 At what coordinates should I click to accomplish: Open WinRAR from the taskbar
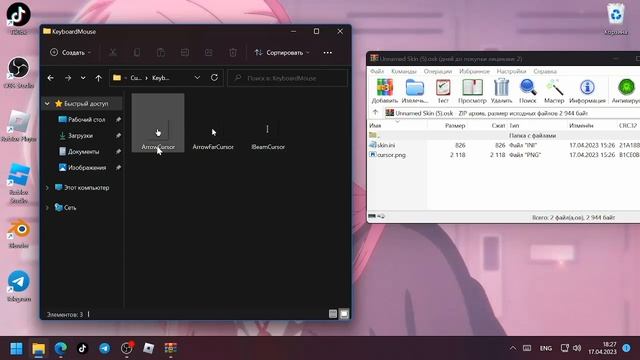click(x=171, y=348)
